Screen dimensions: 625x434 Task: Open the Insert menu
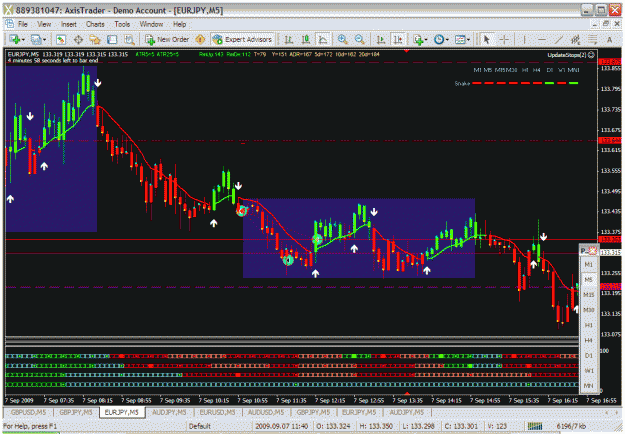pyautogui.click(x=69, y=24)
